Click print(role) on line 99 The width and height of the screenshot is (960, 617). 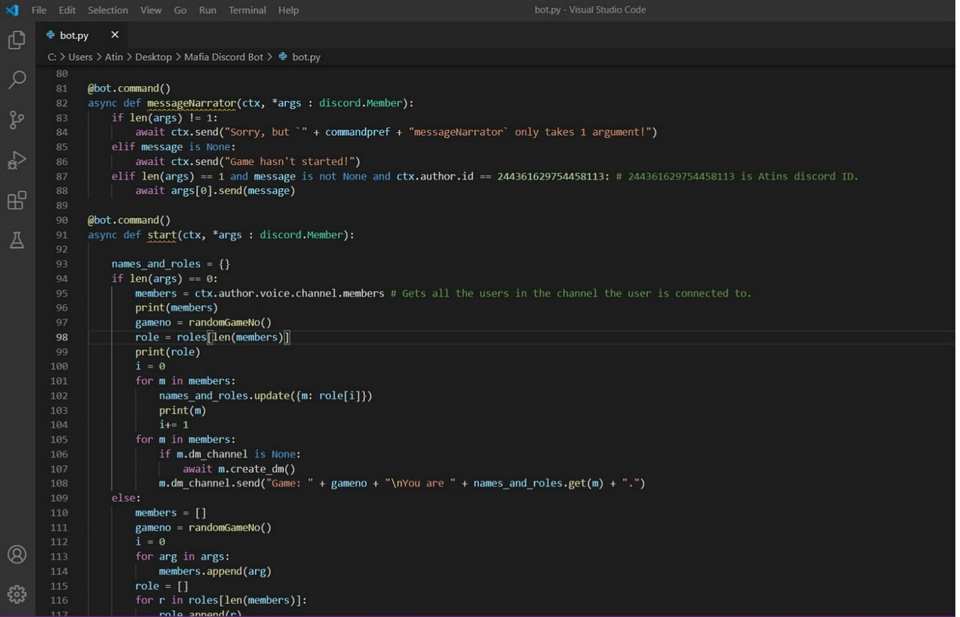tap(168, 352)
